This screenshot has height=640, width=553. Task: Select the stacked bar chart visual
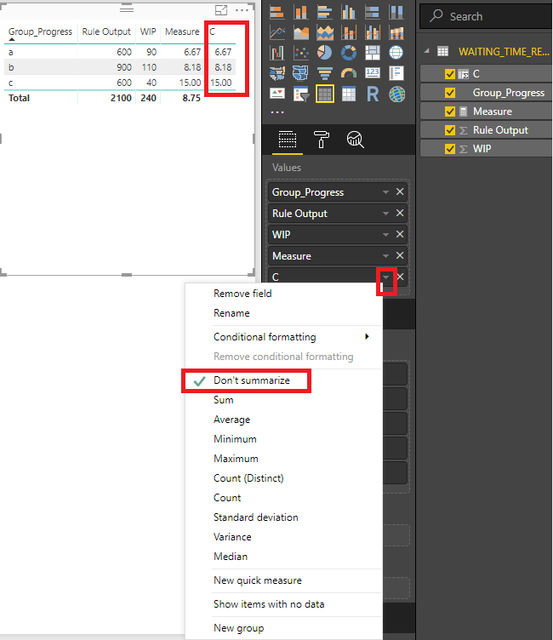click(x=277, y=12)
